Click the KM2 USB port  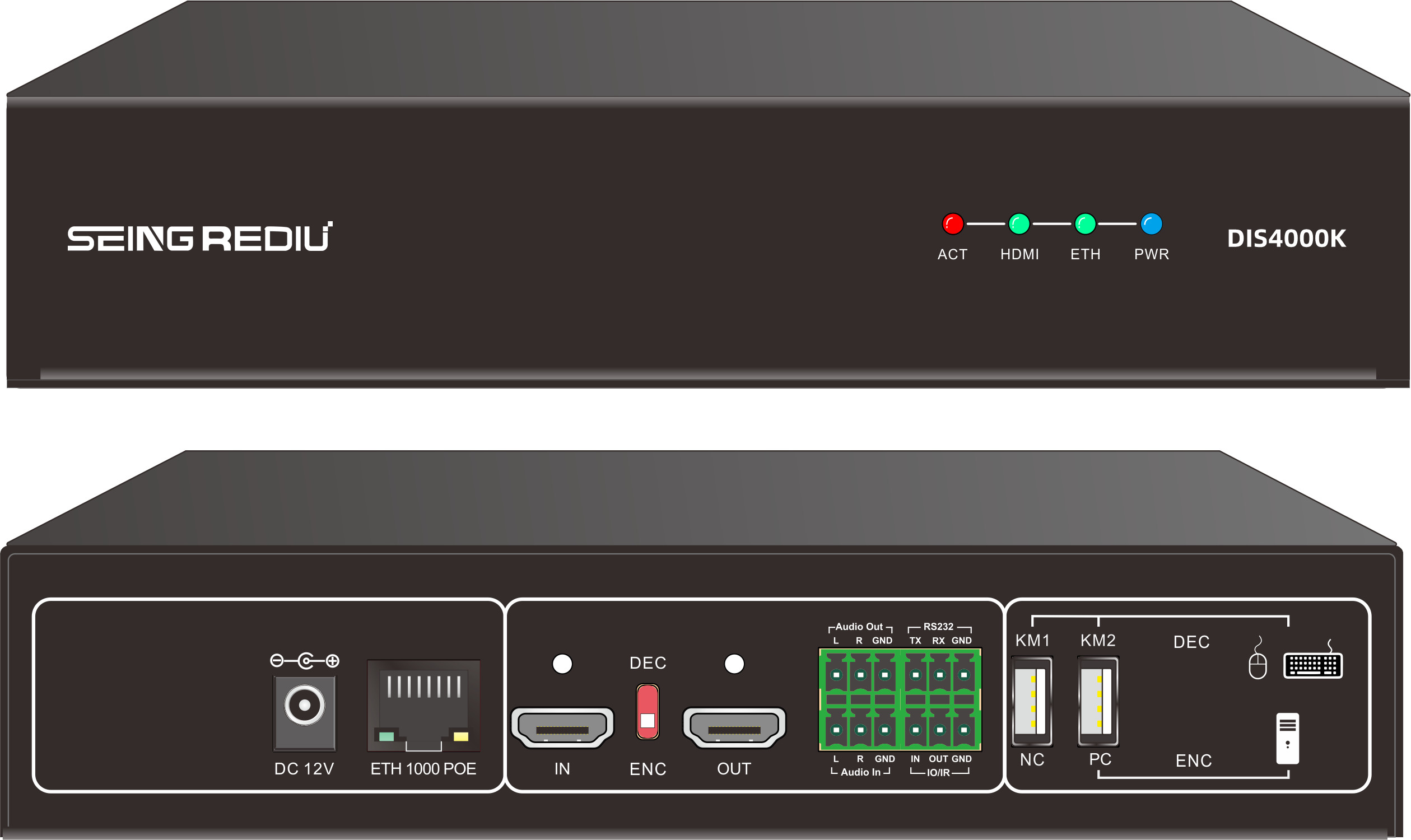pyautogui.click(x=1098, y=701)
